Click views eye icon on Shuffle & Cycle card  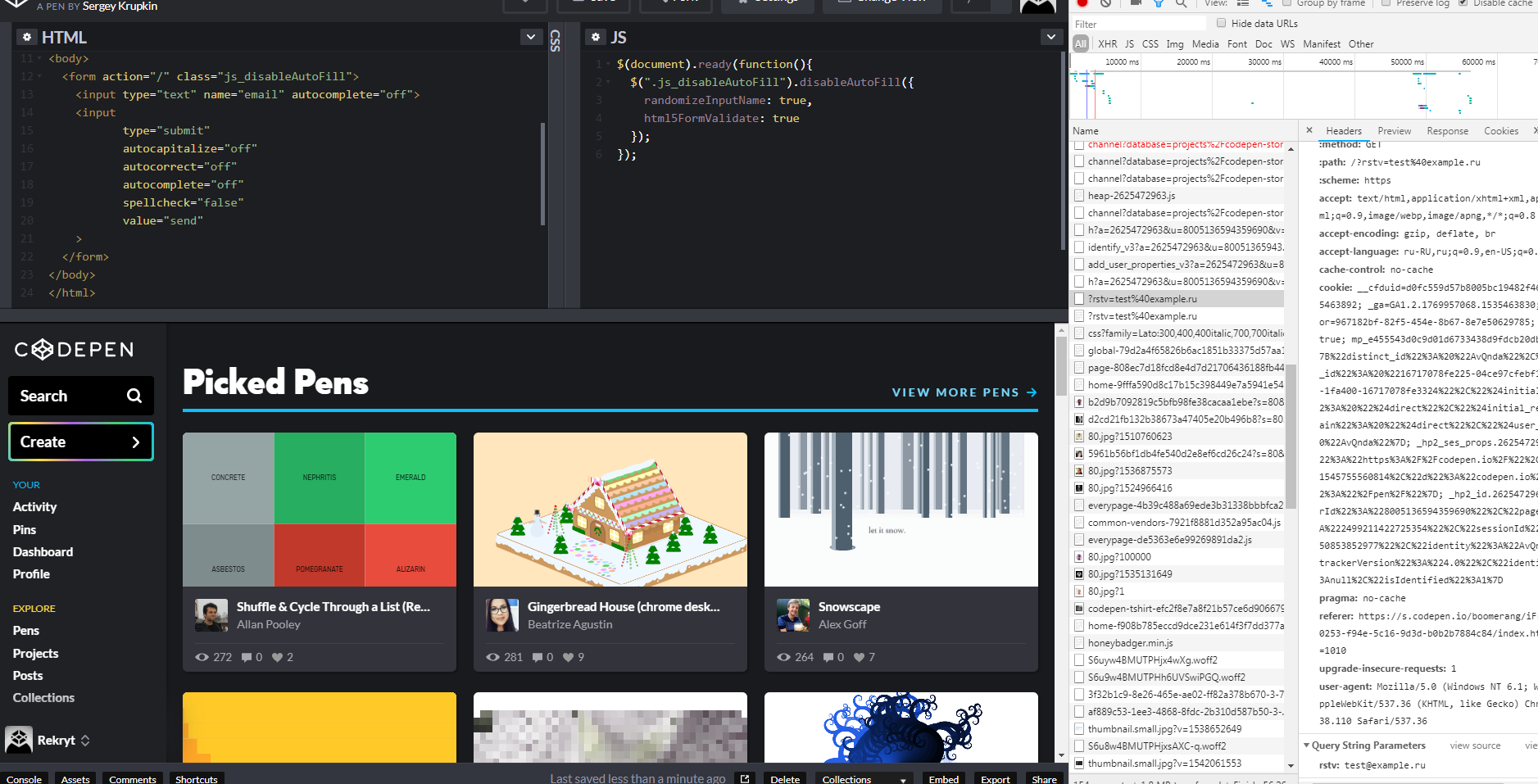[x=202, y=657]
